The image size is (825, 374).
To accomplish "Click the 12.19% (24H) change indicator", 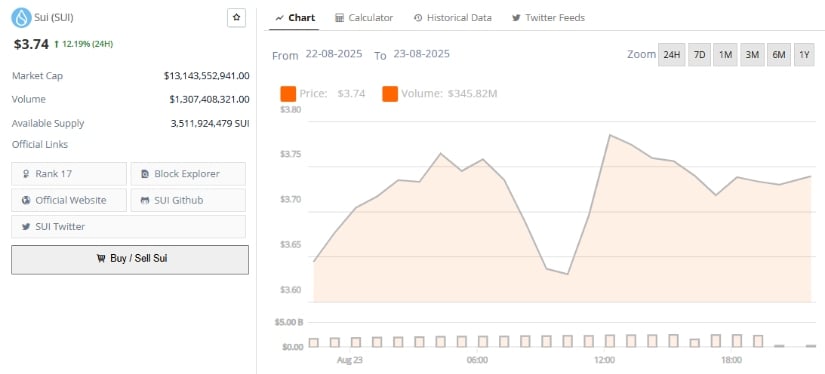I will (84, 44).
